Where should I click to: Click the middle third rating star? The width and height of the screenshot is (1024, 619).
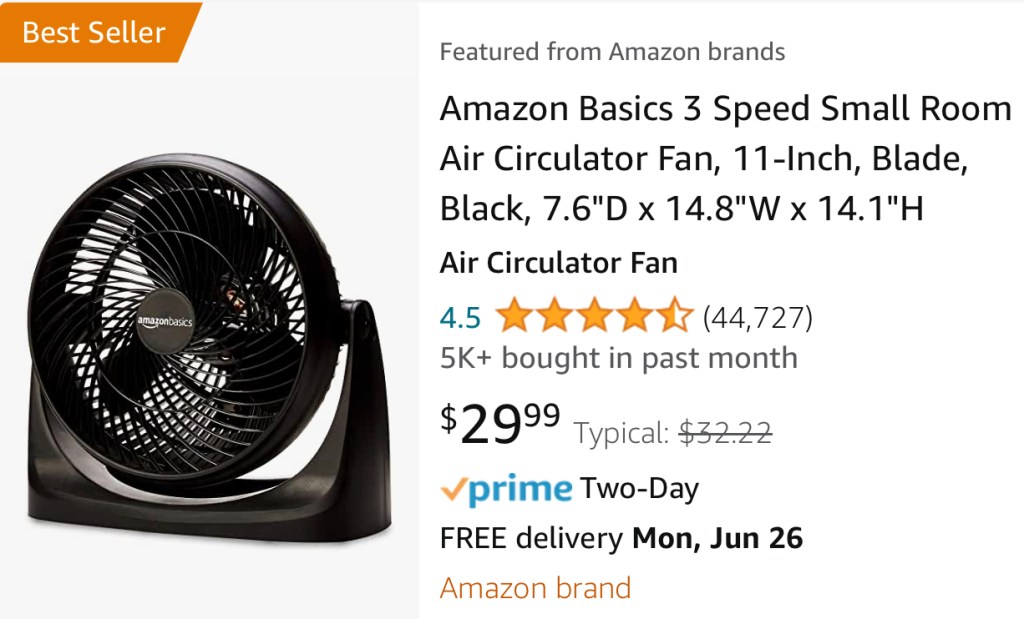pyautogui.click(x=594, y=317)
